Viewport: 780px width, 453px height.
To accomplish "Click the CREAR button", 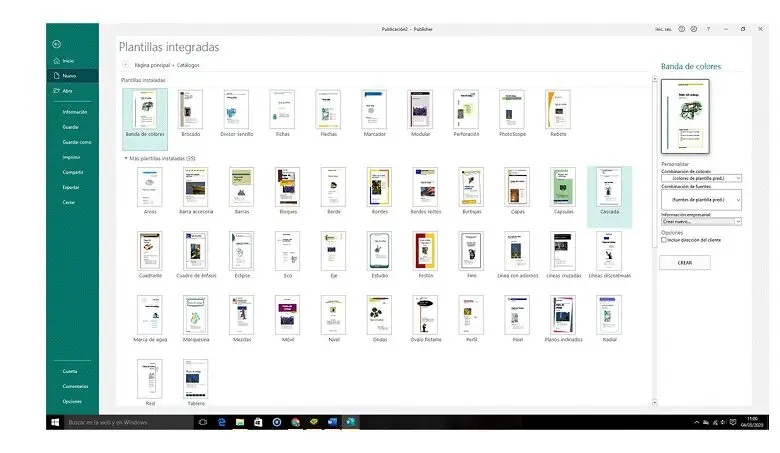I will (x=684, y=263).
